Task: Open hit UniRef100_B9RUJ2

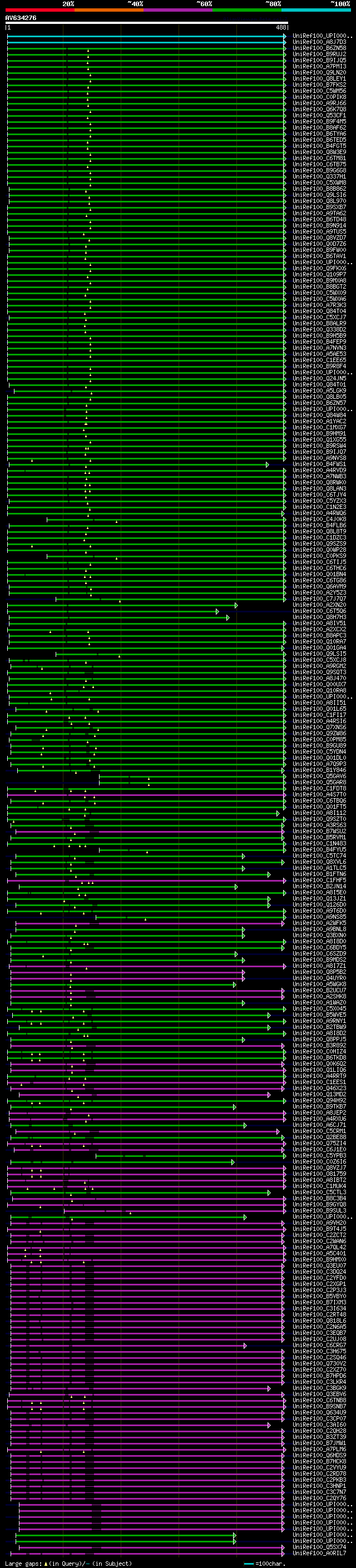Action: coord(319,54)
